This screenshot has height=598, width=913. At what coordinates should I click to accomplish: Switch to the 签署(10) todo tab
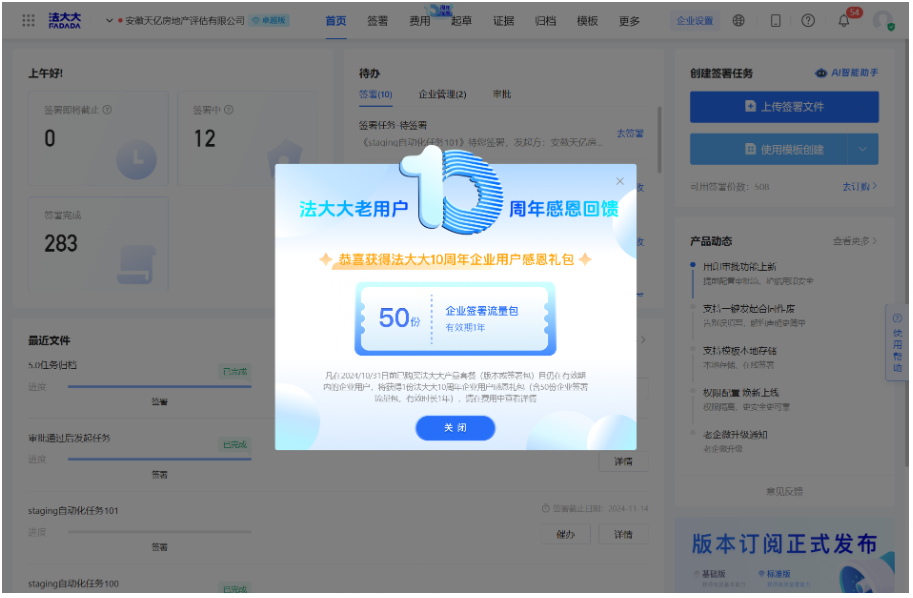[x=376, y=94]
